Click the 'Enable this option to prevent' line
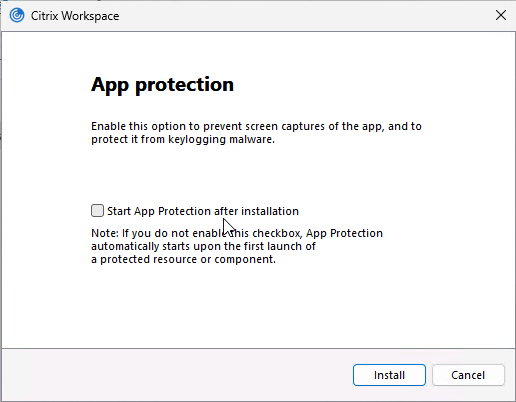Viewport: 516px width, 402px height. (x=256, y=126)
